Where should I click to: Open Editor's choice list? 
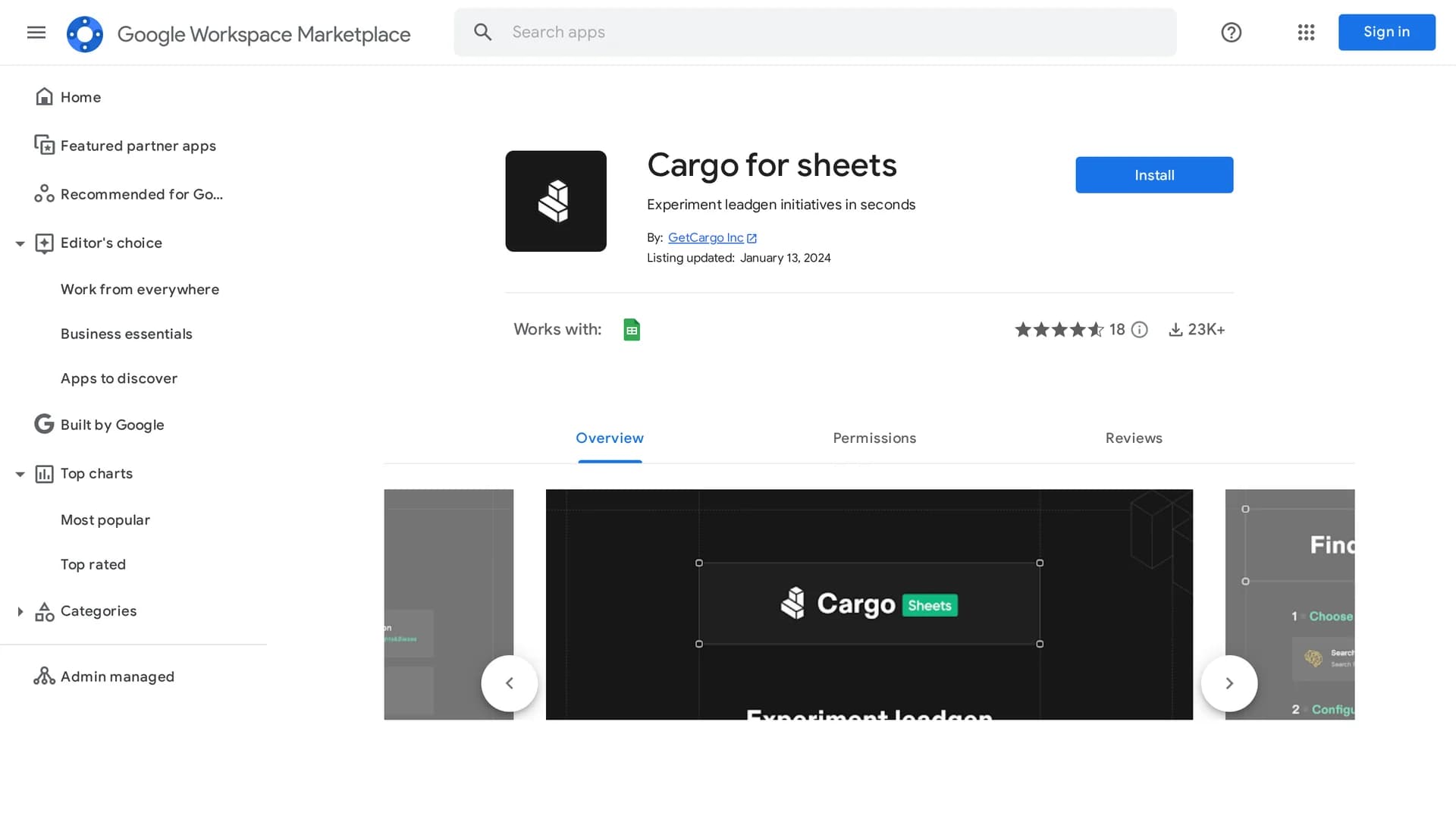pos(111,243)
